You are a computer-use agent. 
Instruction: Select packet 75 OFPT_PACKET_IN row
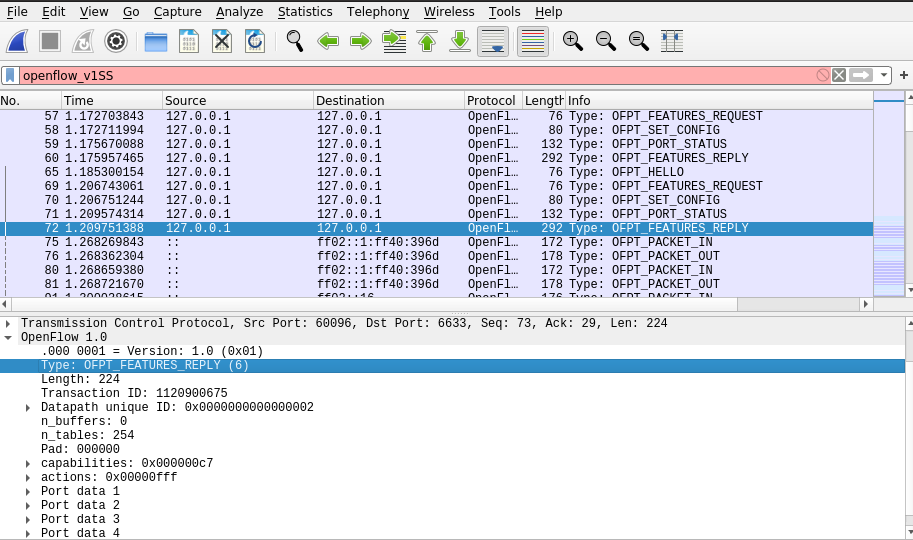click(437, 242)
